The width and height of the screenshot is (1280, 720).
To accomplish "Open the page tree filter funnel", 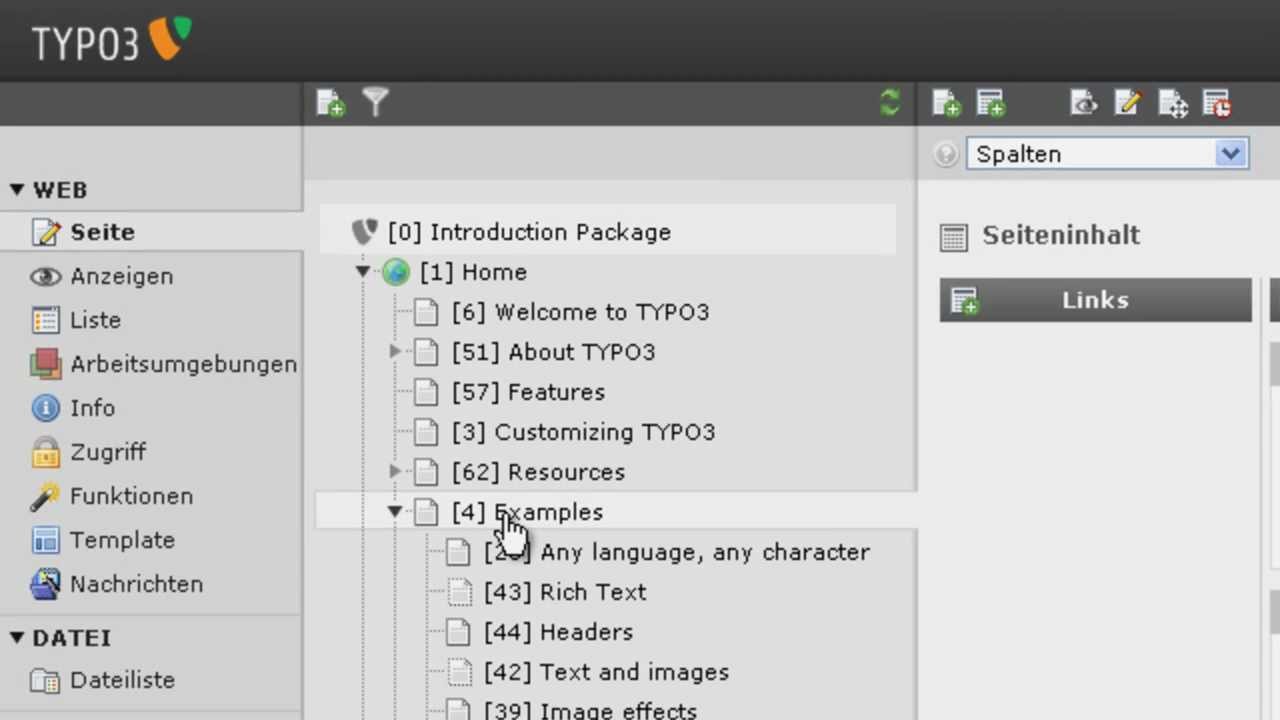I will [x=375, y=102].
